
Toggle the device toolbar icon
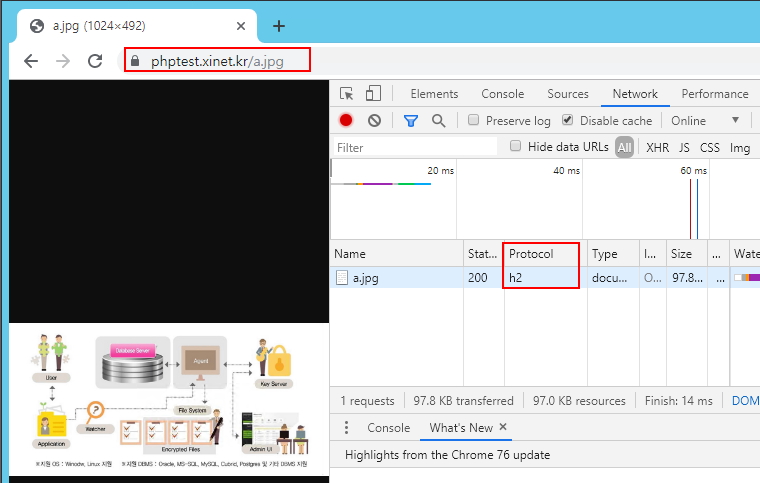click(x=373, y=94)
